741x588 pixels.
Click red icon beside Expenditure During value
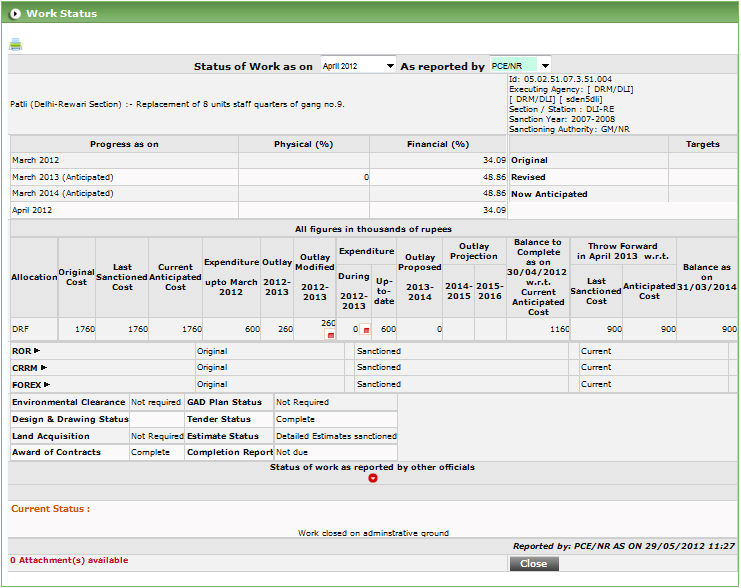click(366, 329)
